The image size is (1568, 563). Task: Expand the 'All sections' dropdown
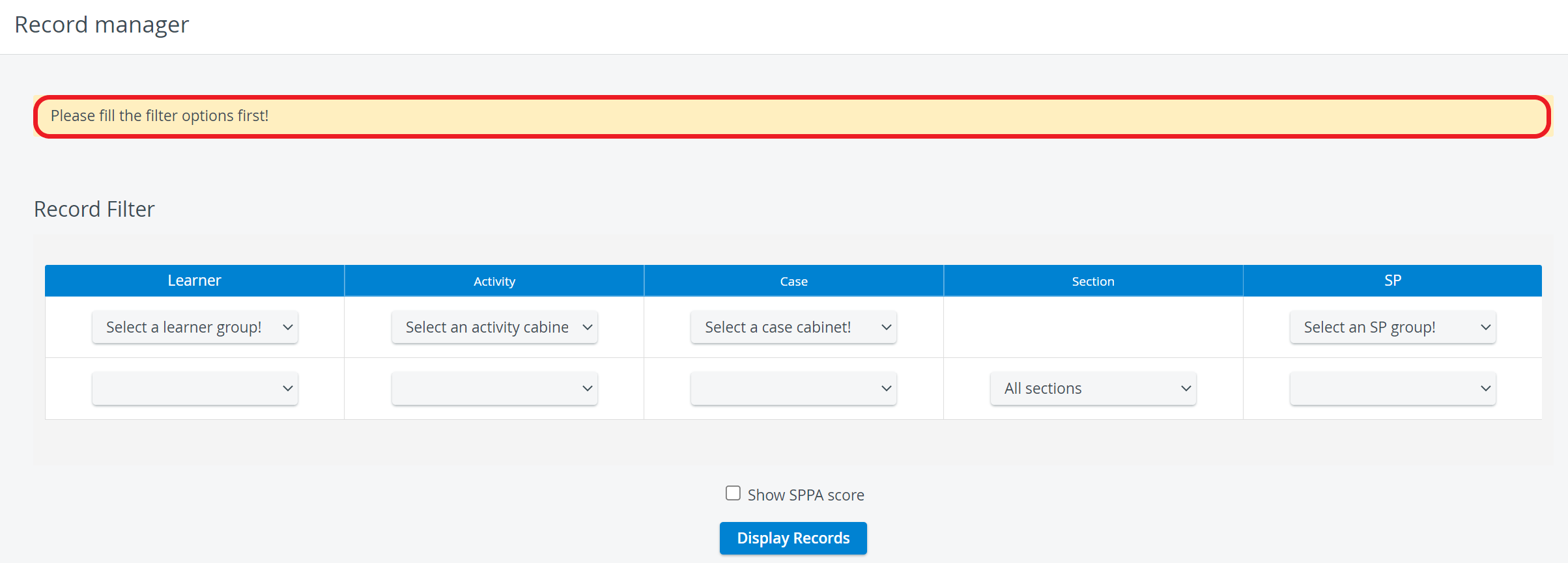click(1093, 388)
